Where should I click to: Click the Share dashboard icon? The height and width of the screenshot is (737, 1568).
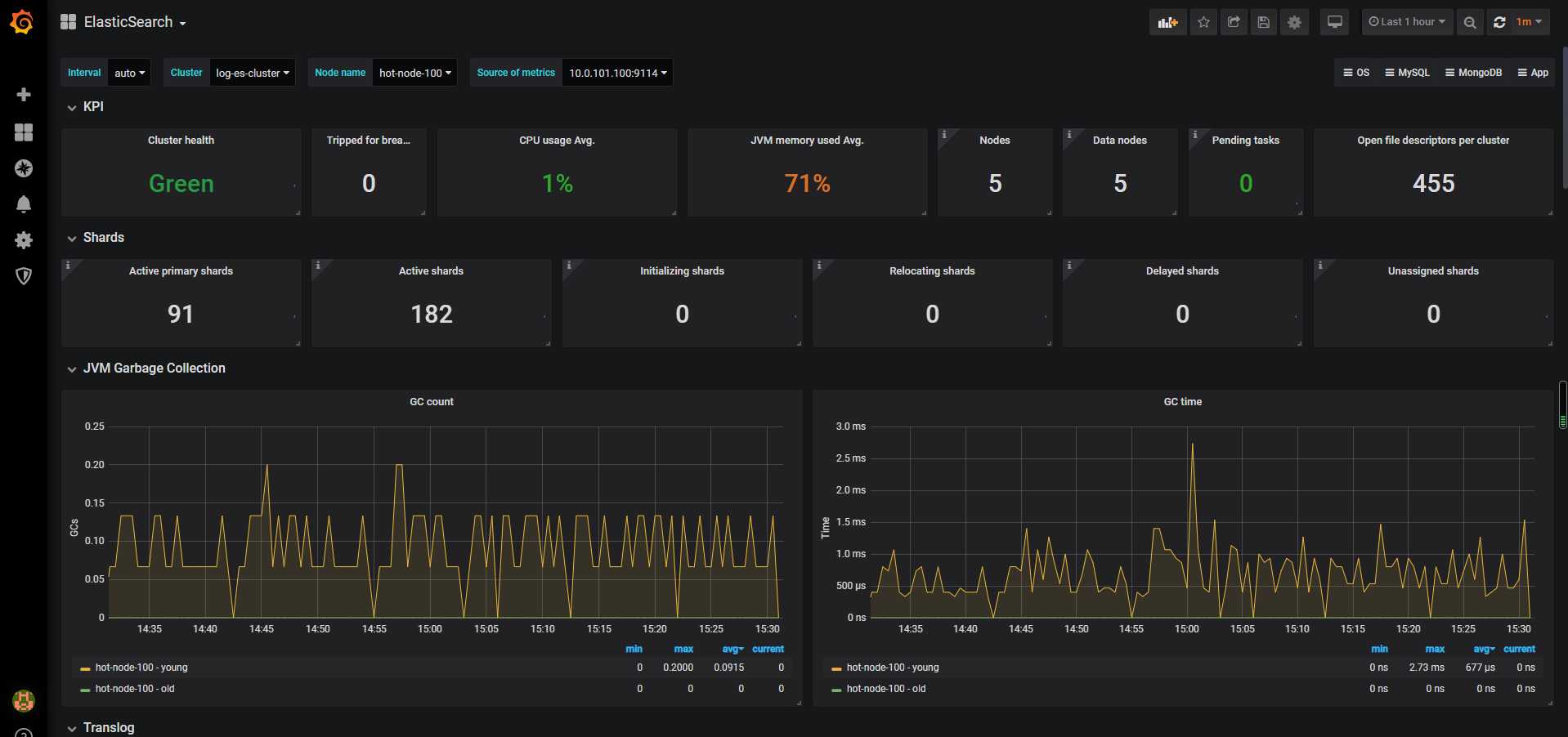coord(1234,22)
